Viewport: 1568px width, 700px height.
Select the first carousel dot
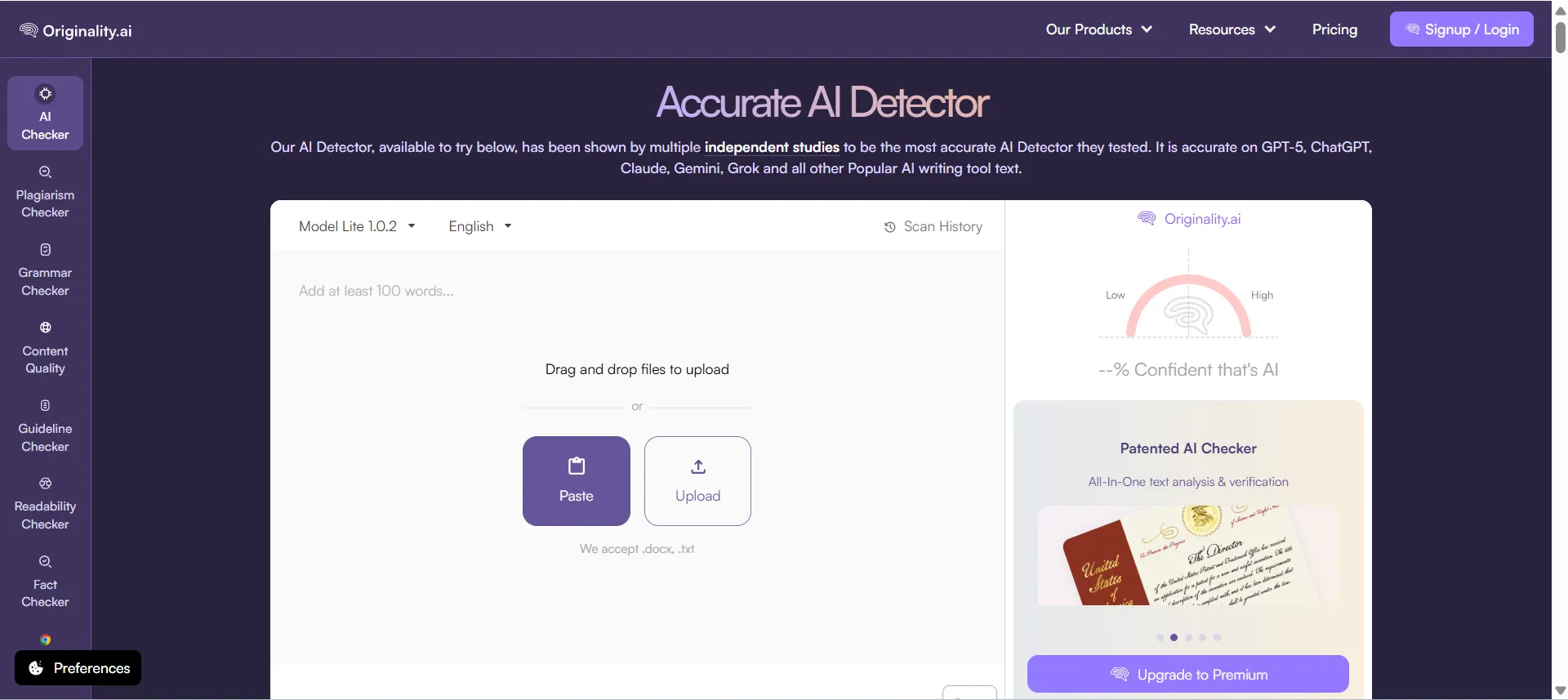tap(1160, 638)
